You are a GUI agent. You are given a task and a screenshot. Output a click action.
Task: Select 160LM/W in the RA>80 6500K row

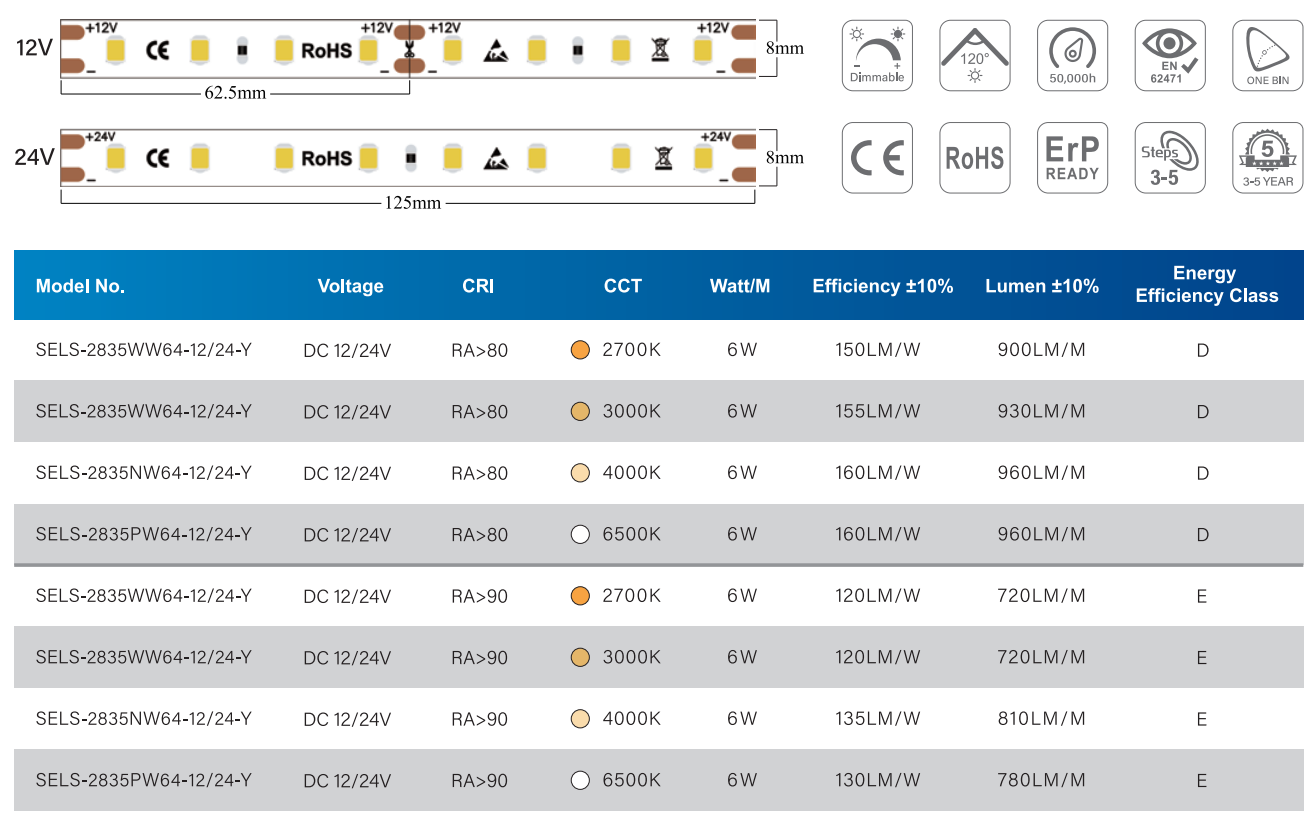click(878, 534)
